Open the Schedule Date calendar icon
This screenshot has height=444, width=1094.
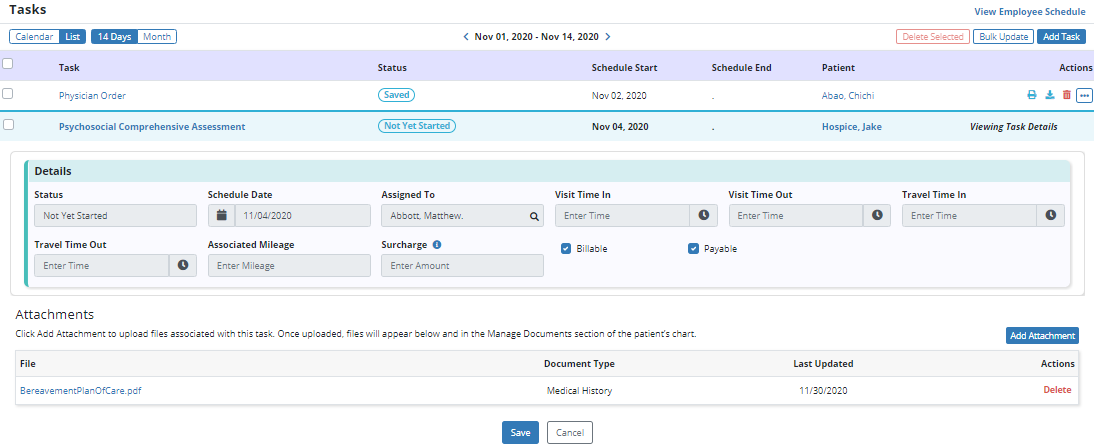pos(221,215)
